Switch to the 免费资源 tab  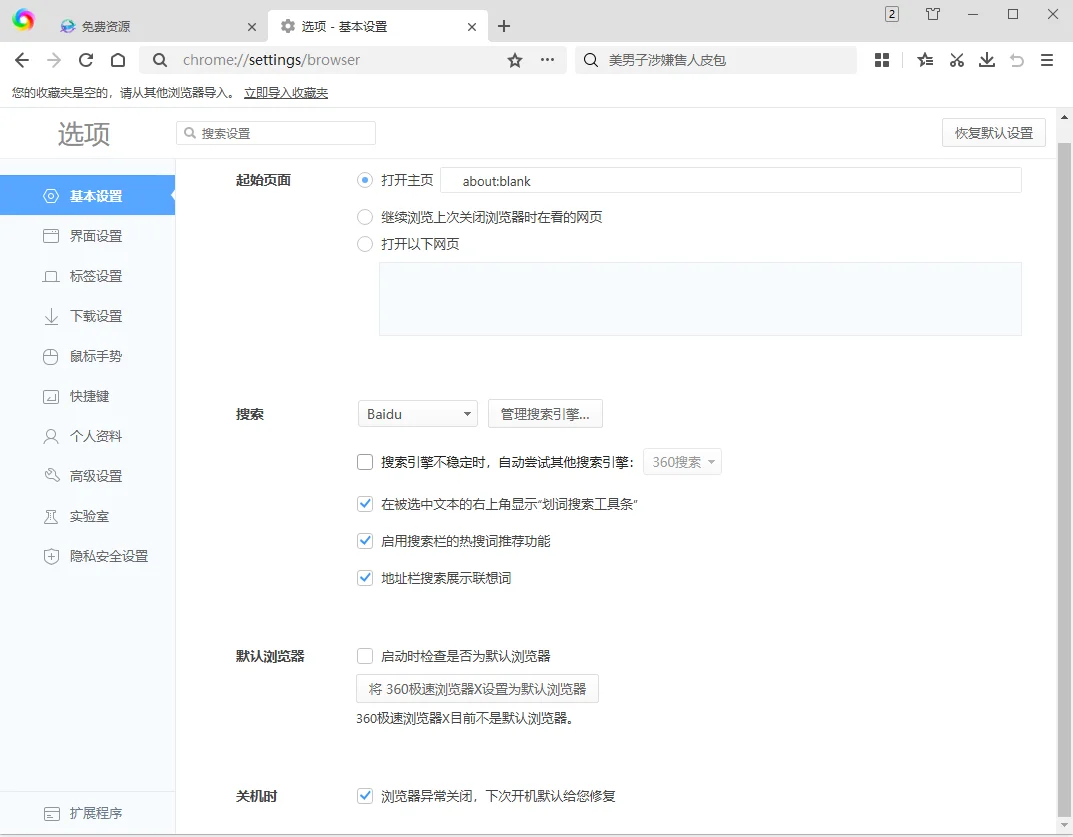pos(150,27)
